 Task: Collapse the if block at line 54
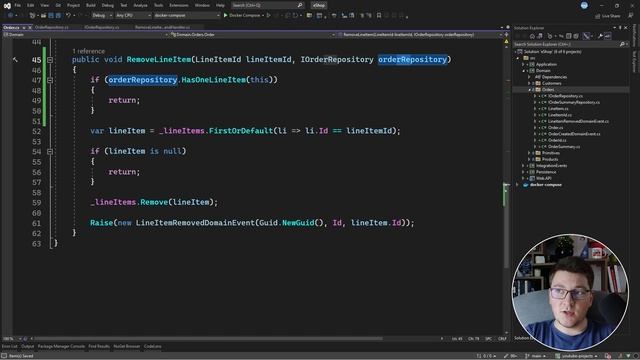click(x=50, y=152)
